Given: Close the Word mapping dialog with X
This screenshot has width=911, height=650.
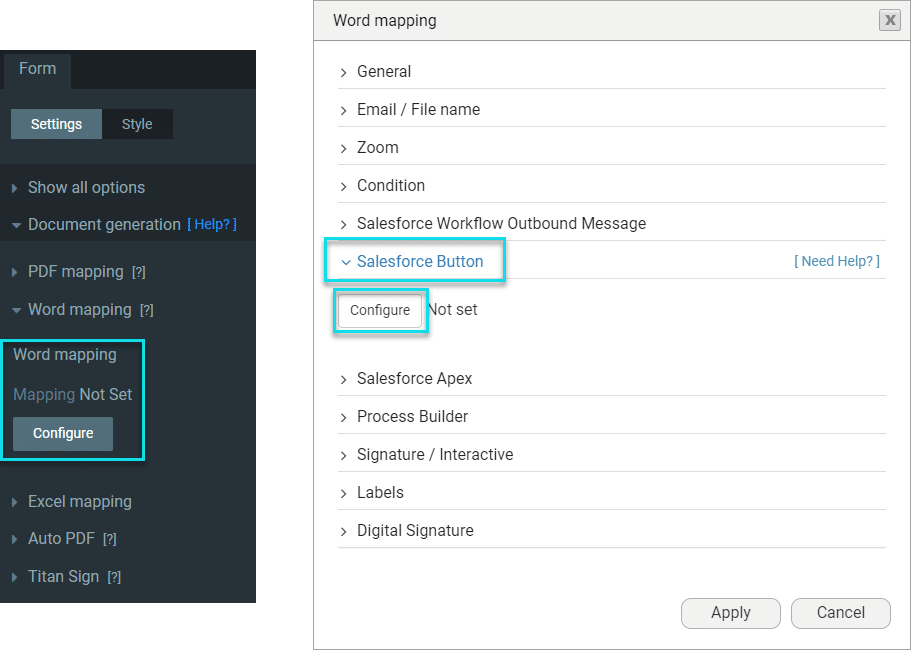Looking at the screenshot, I should pos(888,20).
